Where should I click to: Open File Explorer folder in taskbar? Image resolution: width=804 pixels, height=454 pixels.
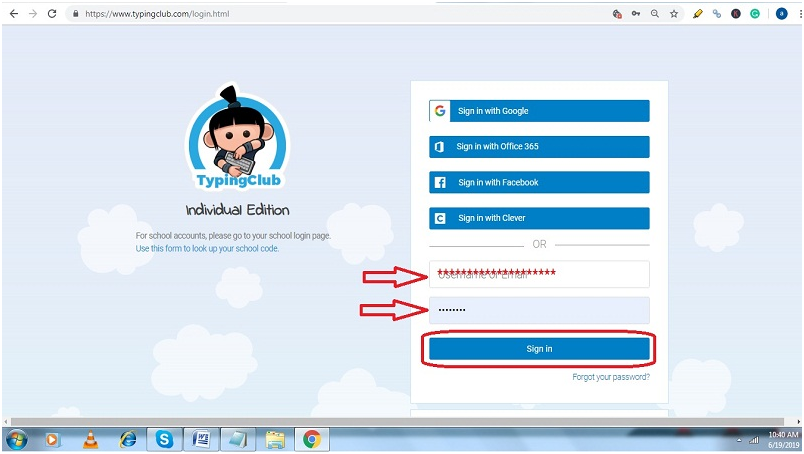[x=275, y=440]
